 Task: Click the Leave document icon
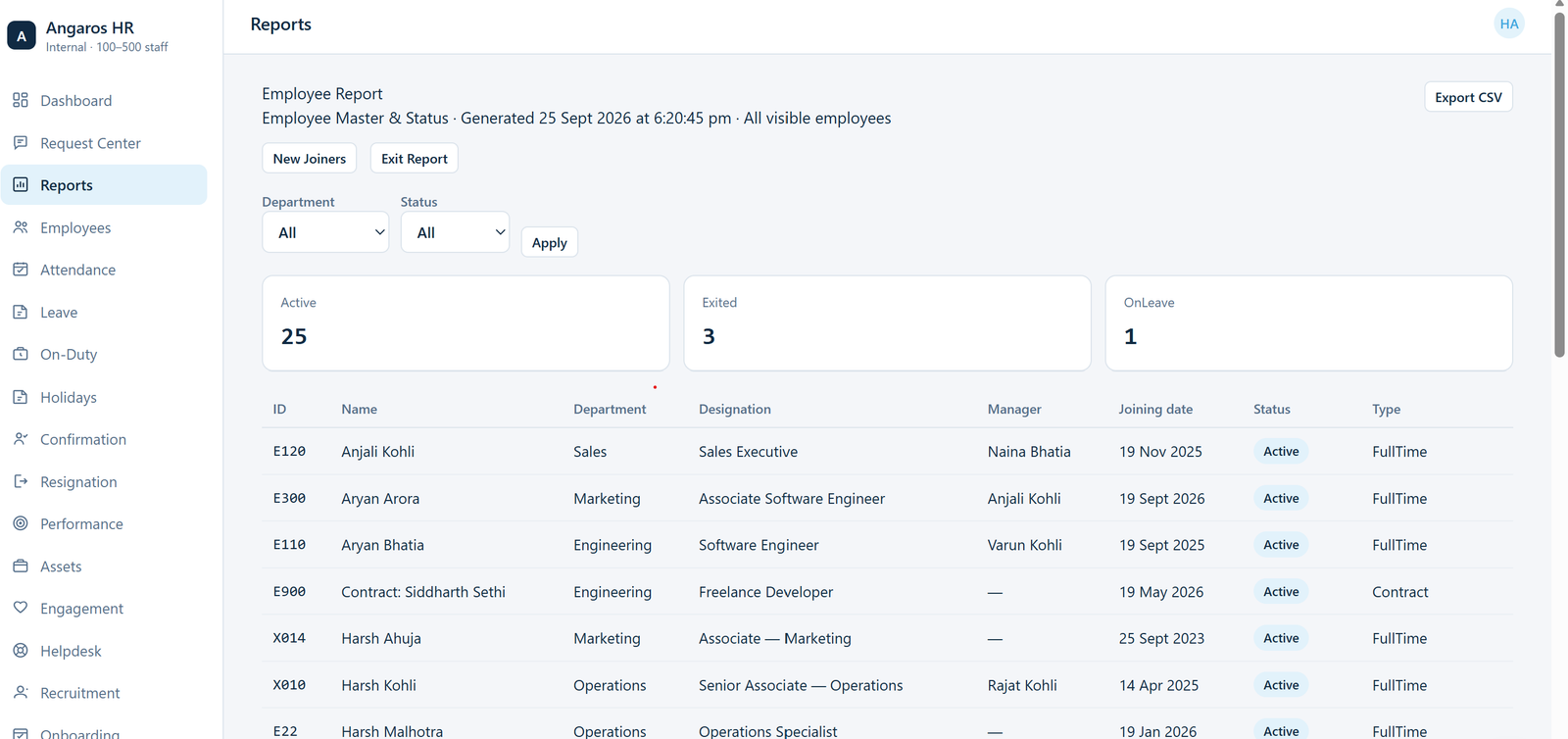click(x=21, y=312)
